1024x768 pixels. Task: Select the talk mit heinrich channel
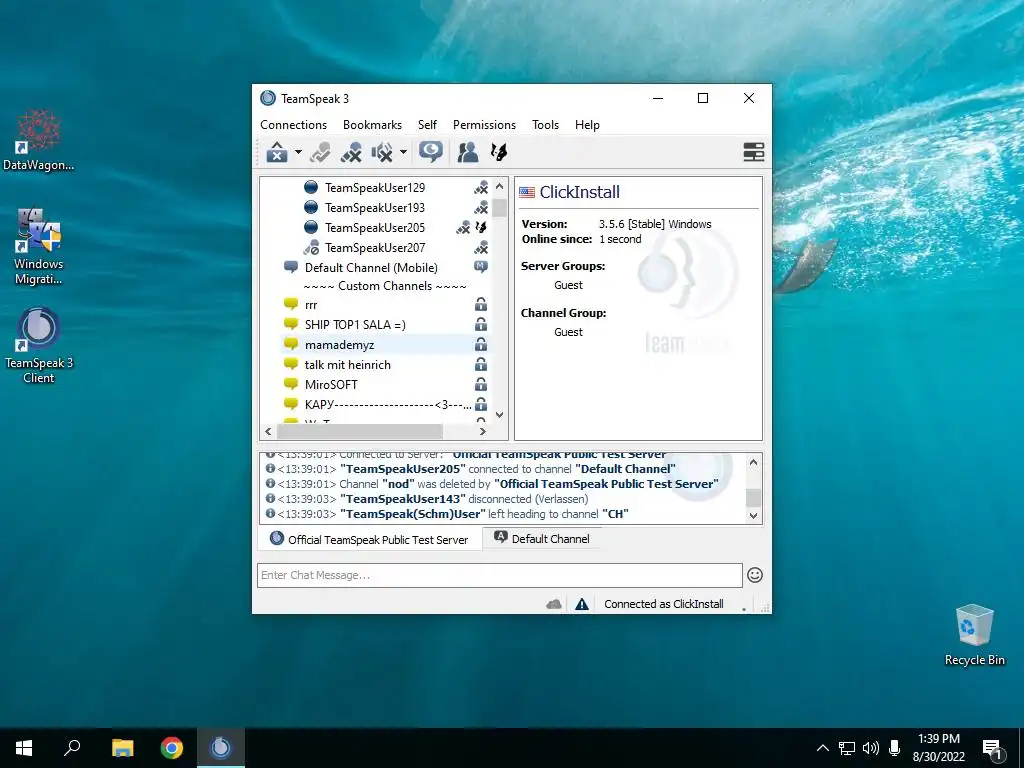click(347, 364)
